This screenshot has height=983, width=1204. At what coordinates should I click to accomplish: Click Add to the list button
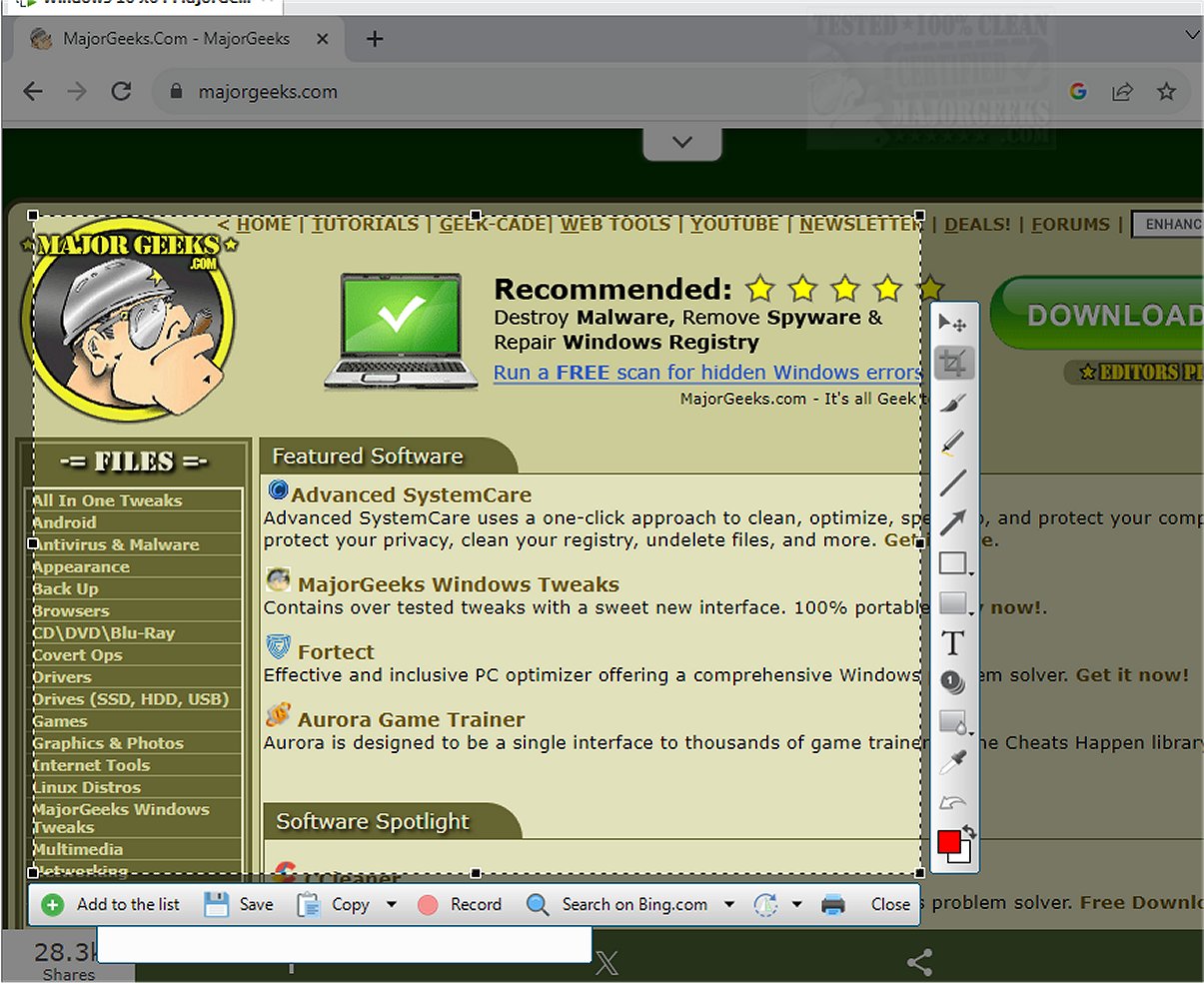[x=111, y=904]
